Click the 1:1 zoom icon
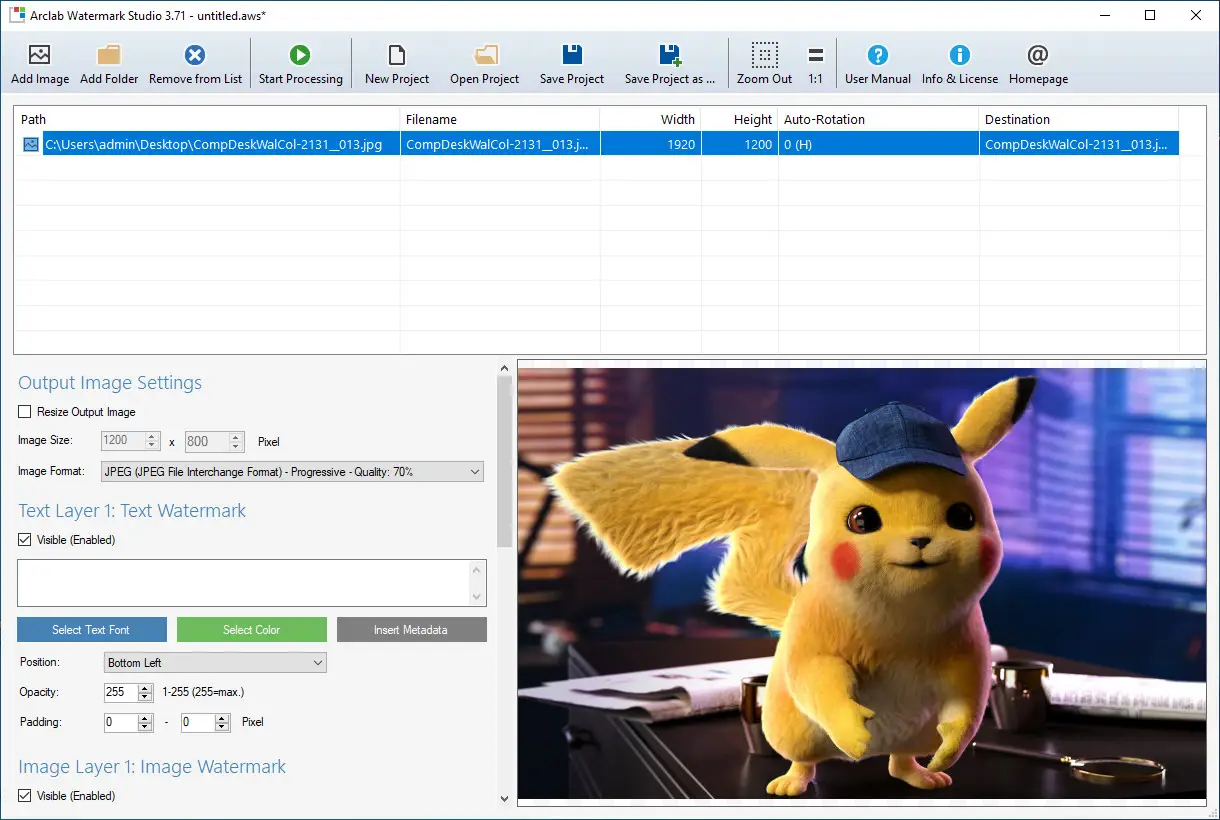 816,62
